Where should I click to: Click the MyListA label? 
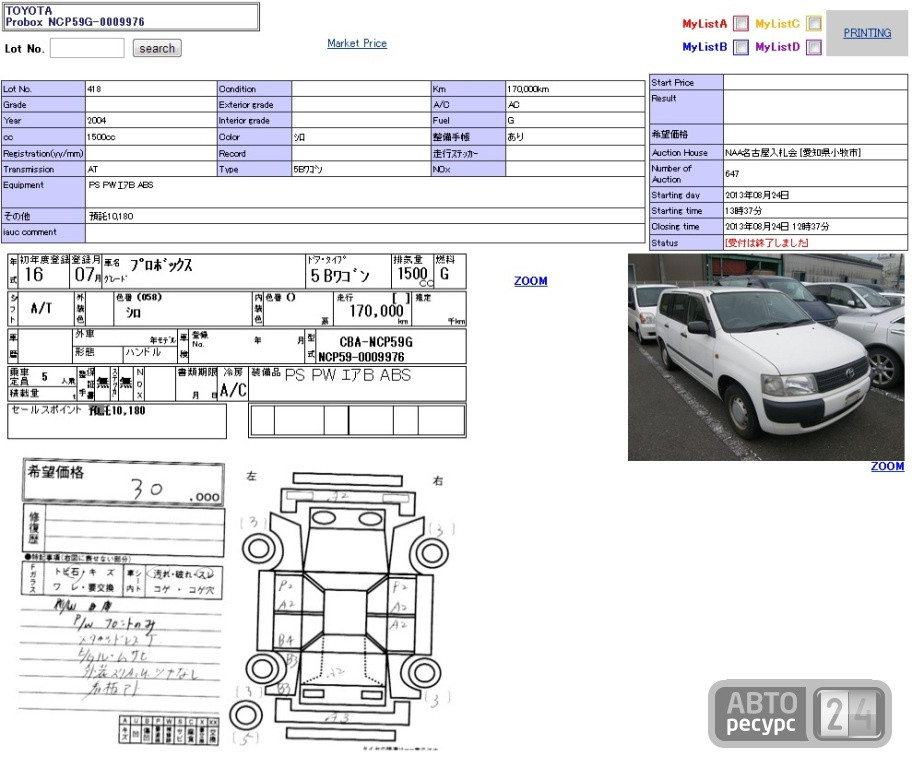pos(704,24)
